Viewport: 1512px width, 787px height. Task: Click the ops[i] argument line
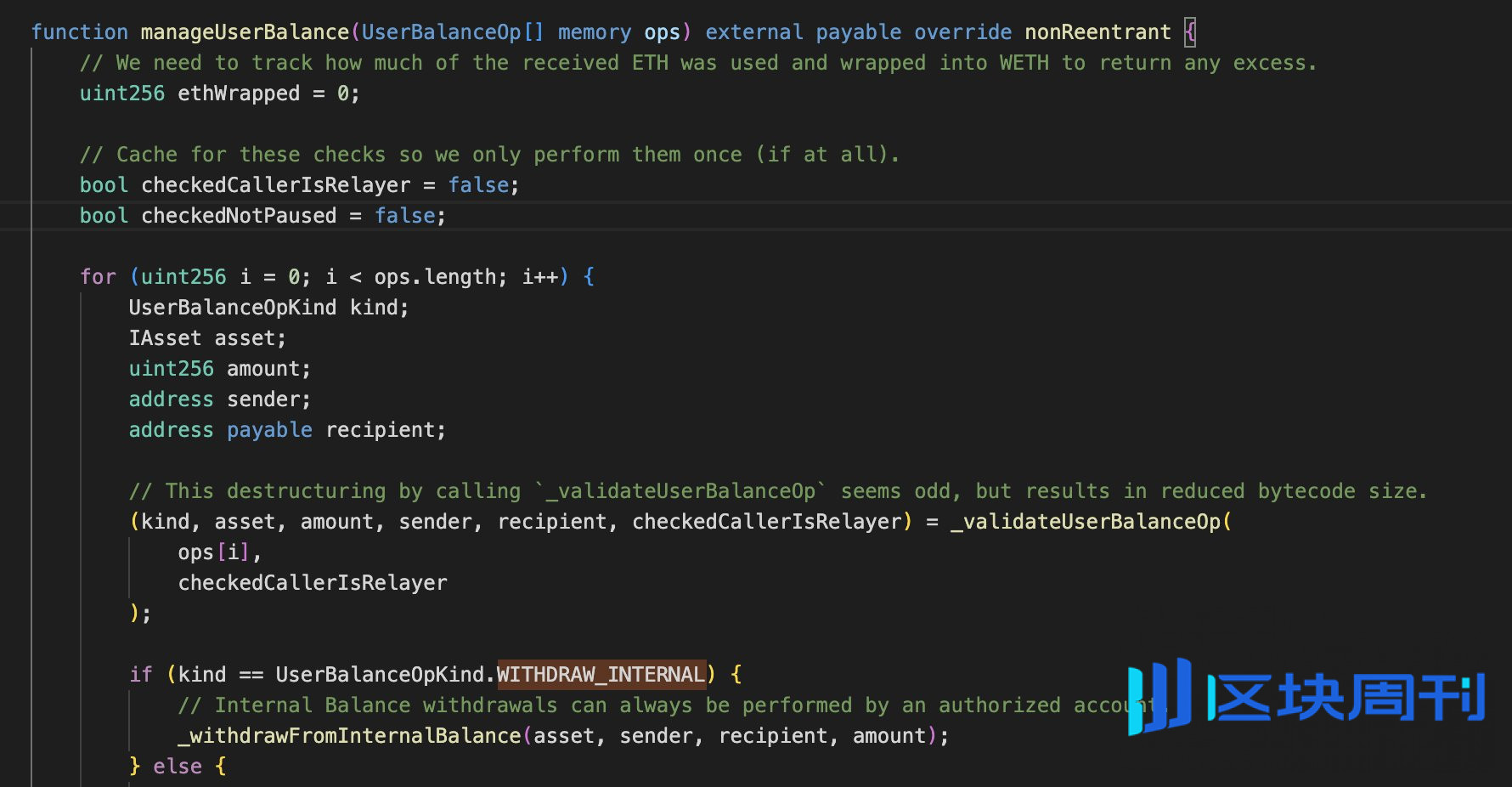coord(214,552)
